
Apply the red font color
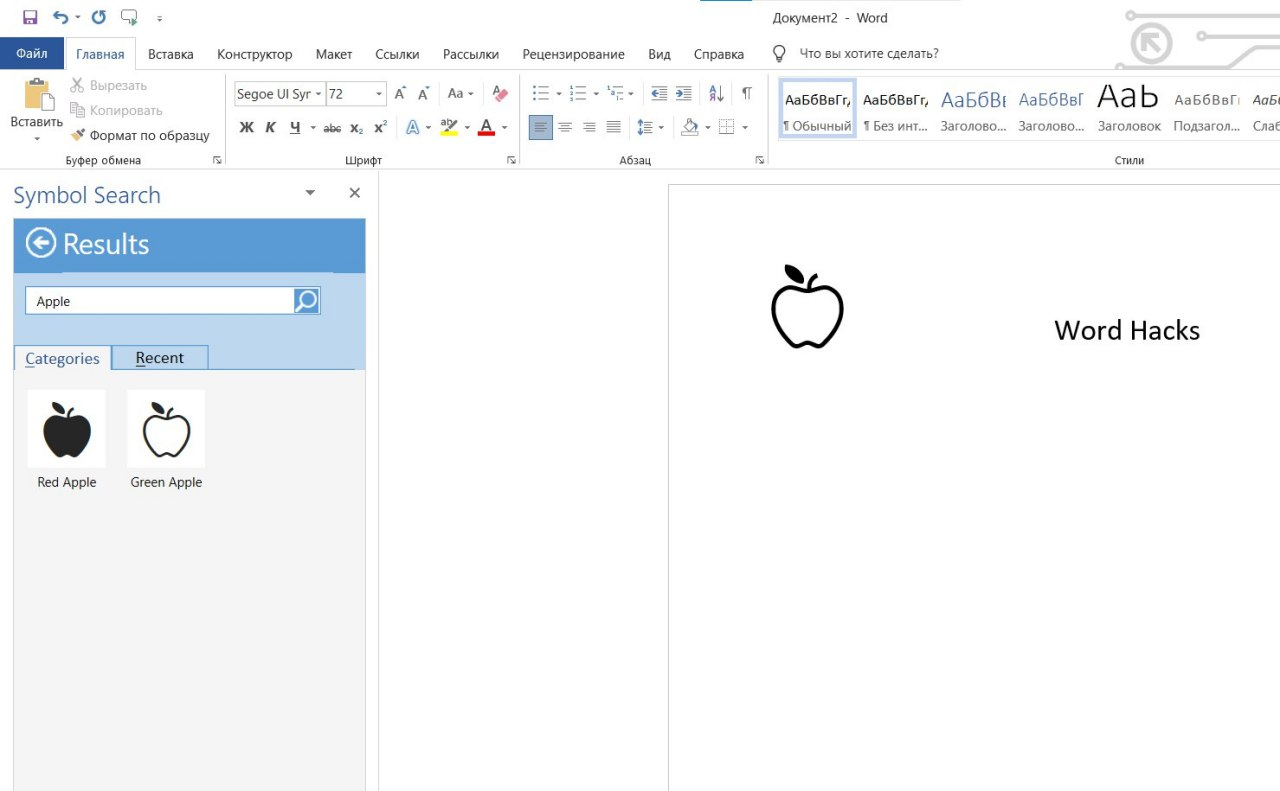tap(487, 128)
